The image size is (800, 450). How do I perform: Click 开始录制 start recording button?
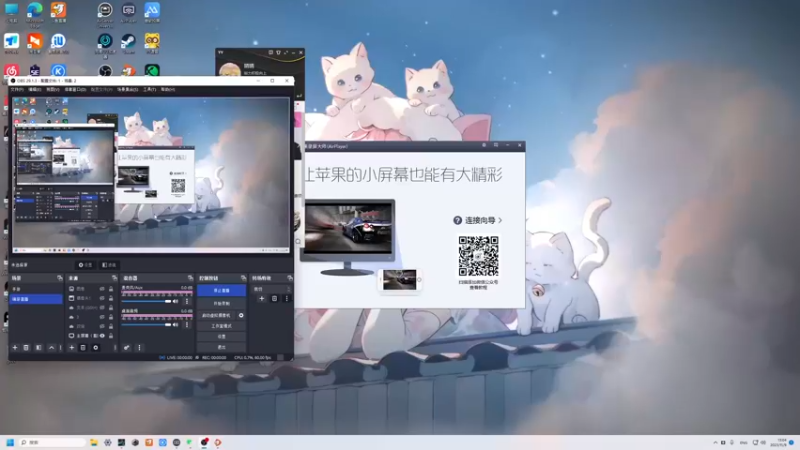tap(221, 304)
